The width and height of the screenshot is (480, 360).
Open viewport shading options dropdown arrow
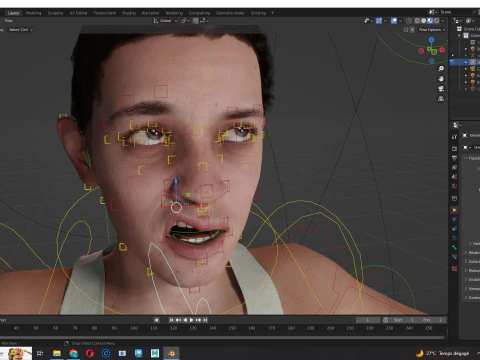coord(443,21)
